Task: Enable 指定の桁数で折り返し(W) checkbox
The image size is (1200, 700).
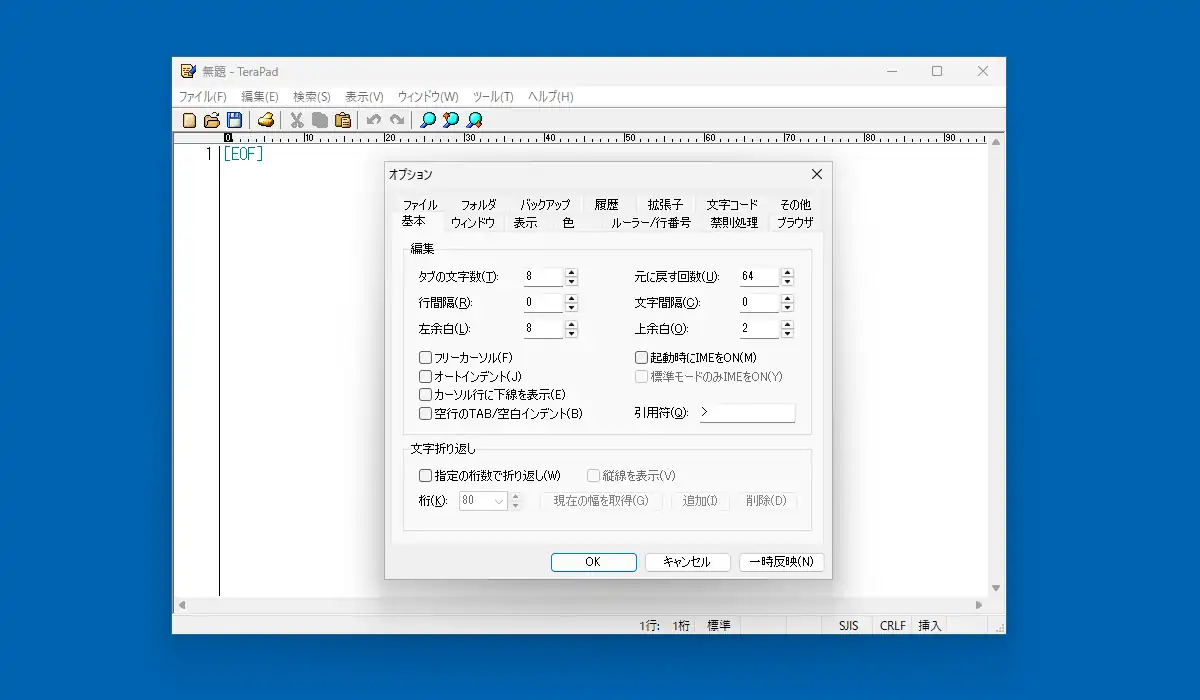Action: click(425, 476)
